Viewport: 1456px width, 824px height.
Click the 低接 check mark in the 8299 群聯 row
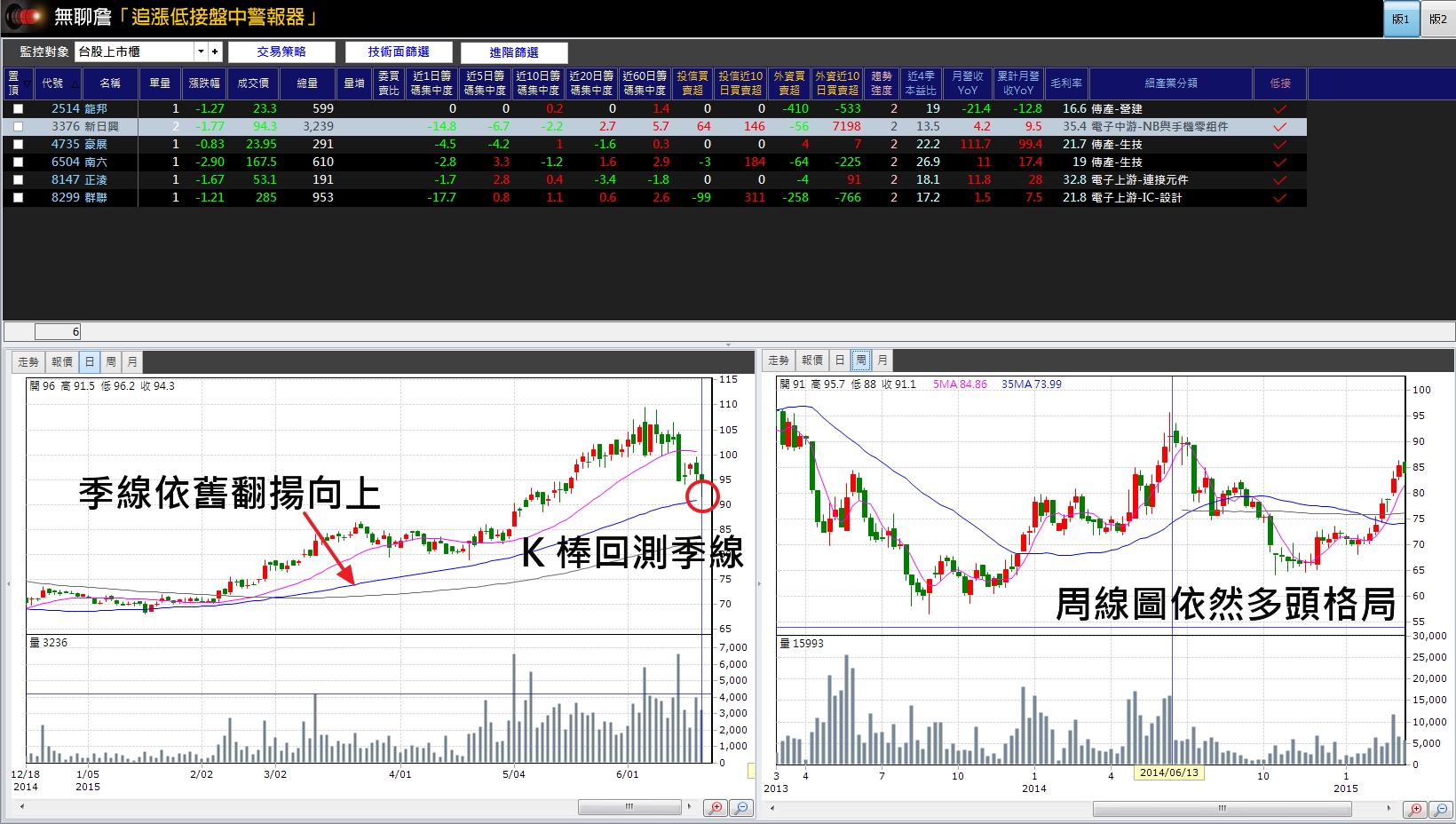1279,198
